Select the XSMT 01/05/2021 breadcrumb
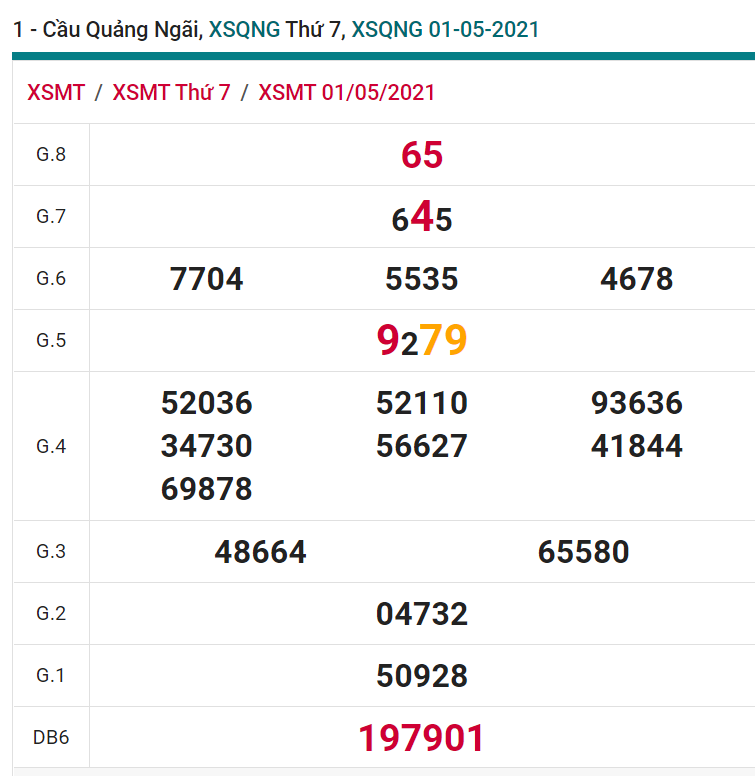This screenshot has height=776, width=755. pos(347,93)
